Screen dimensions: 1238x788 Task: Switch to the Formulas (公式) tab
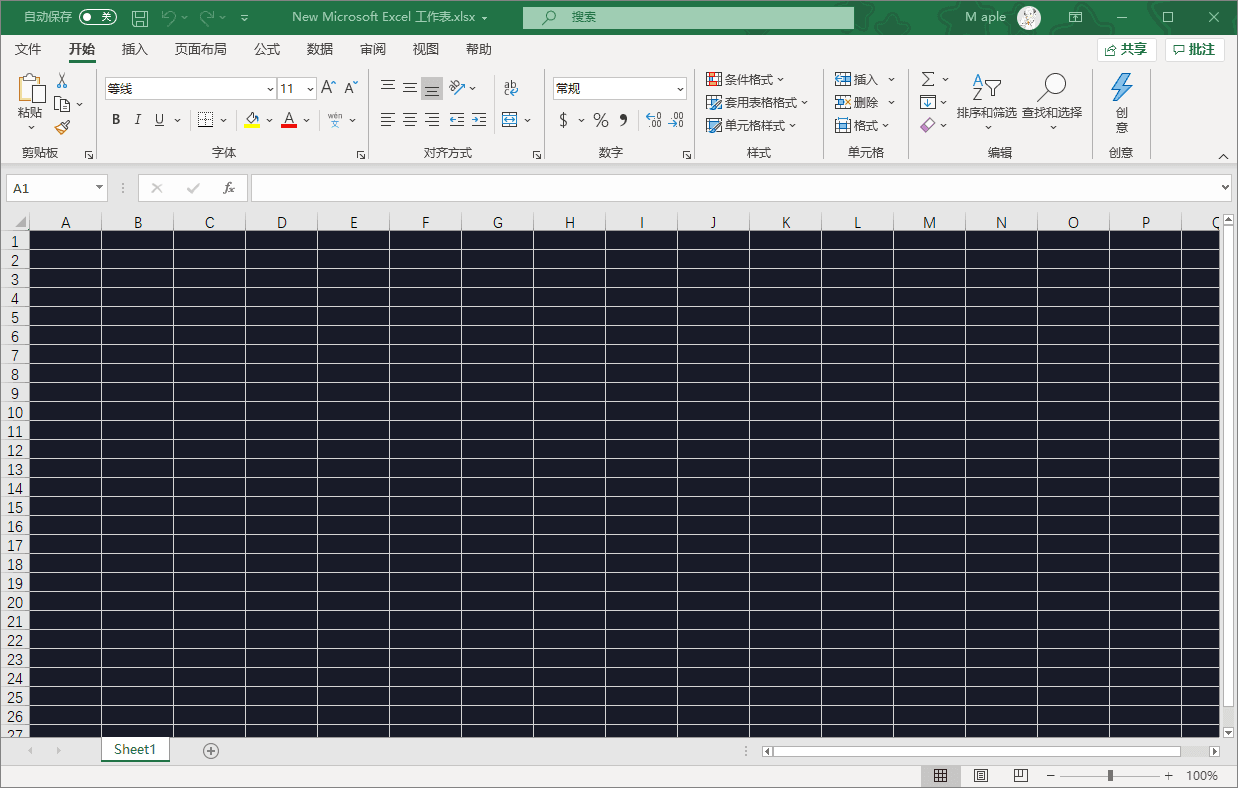pos(267,49)
